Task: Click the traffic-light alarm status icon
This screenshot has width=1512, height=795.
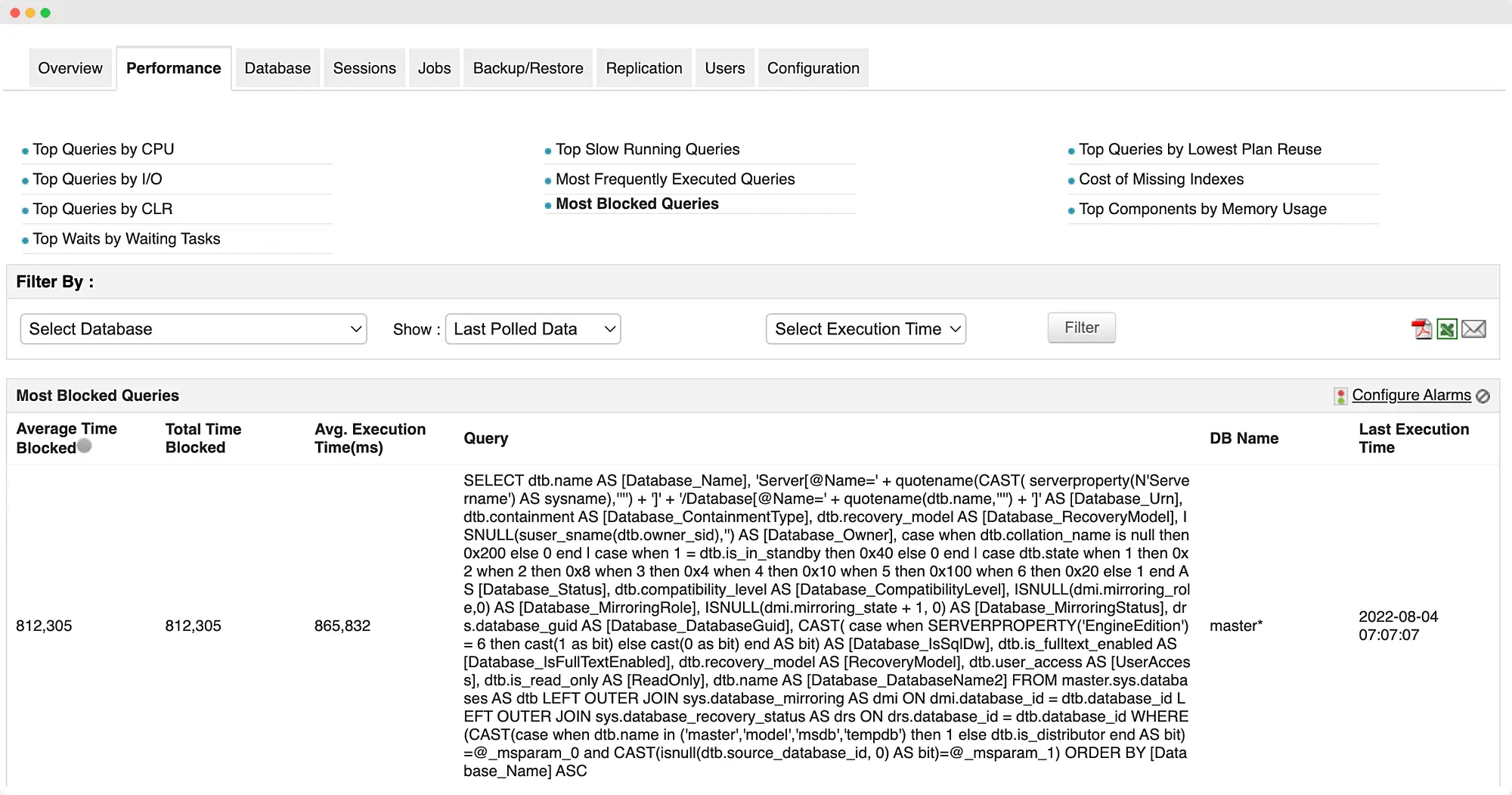Action: tap(1340, 395)
